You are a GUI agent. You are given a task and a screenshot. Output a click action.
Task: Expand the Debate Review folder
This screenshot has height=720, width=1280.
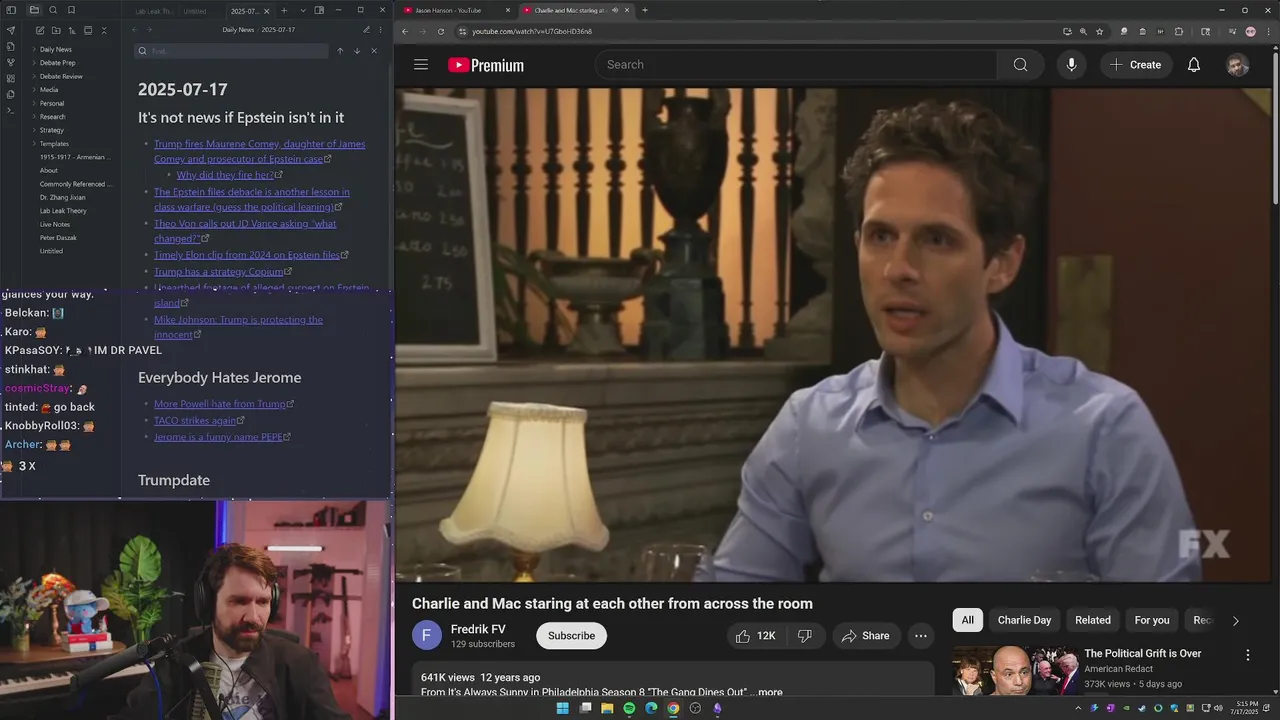coord(61,76)
